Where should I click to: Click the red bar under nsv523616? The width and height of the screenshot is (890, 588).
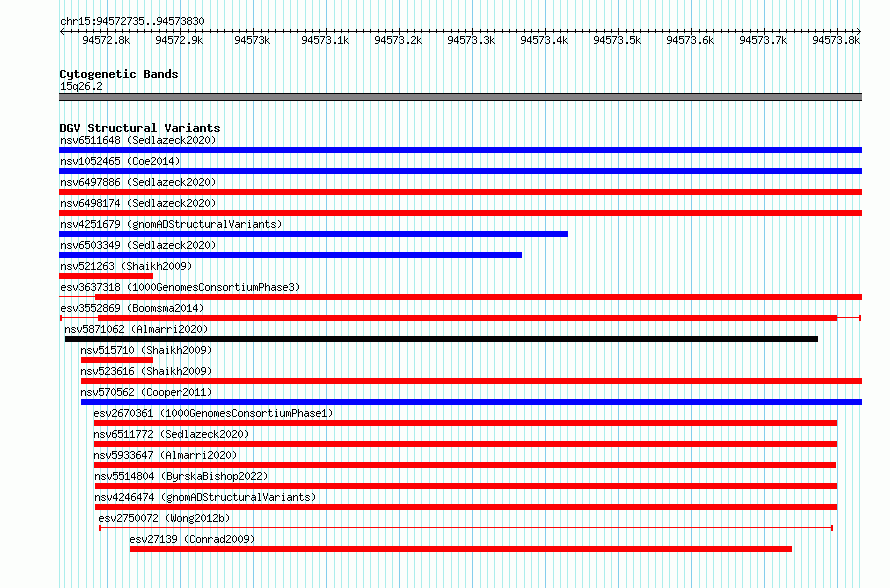(x=471, y=381)
